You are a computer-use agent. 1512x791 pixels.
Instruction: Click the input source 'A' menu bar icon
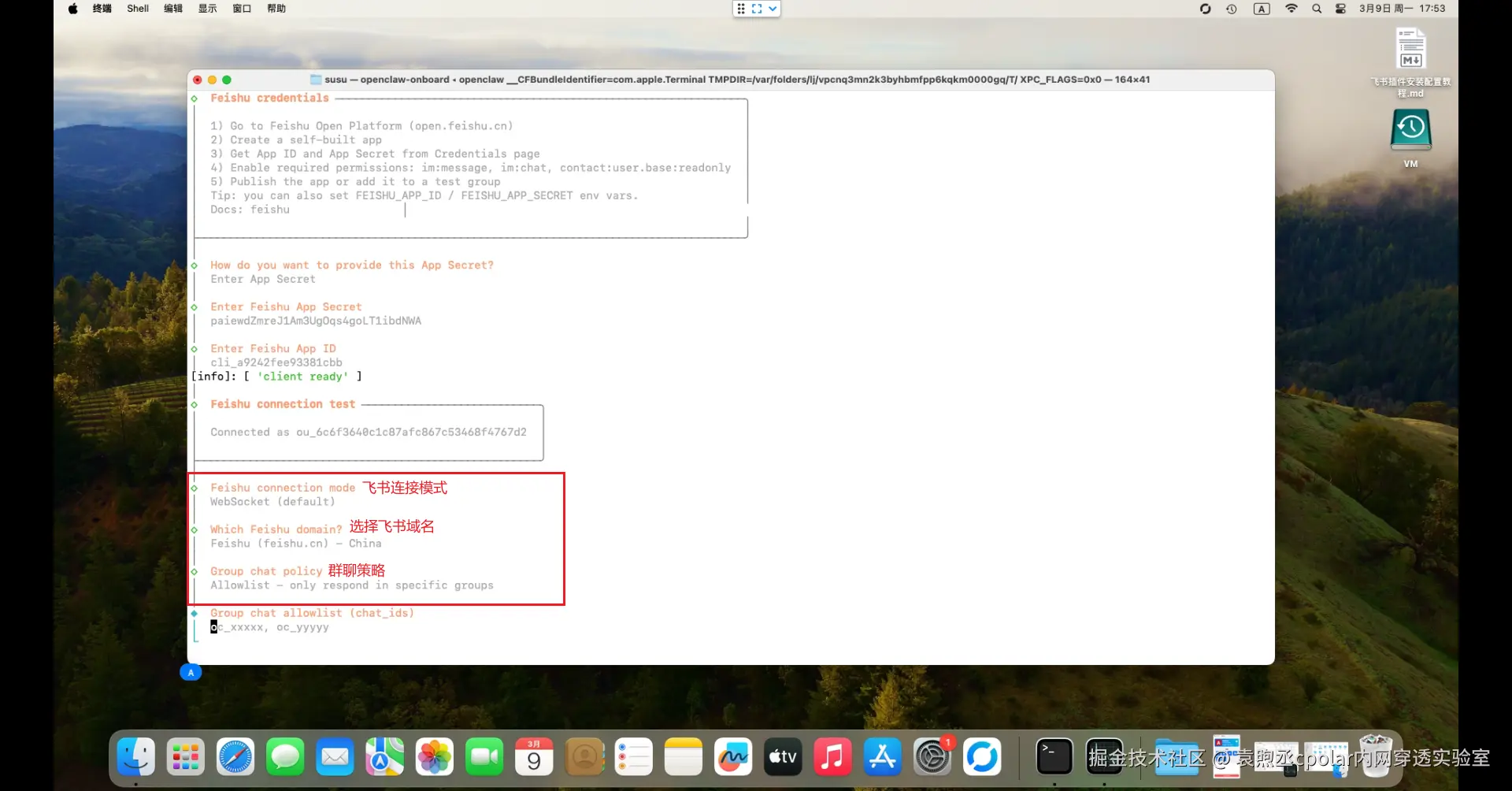click(1262, 9)
